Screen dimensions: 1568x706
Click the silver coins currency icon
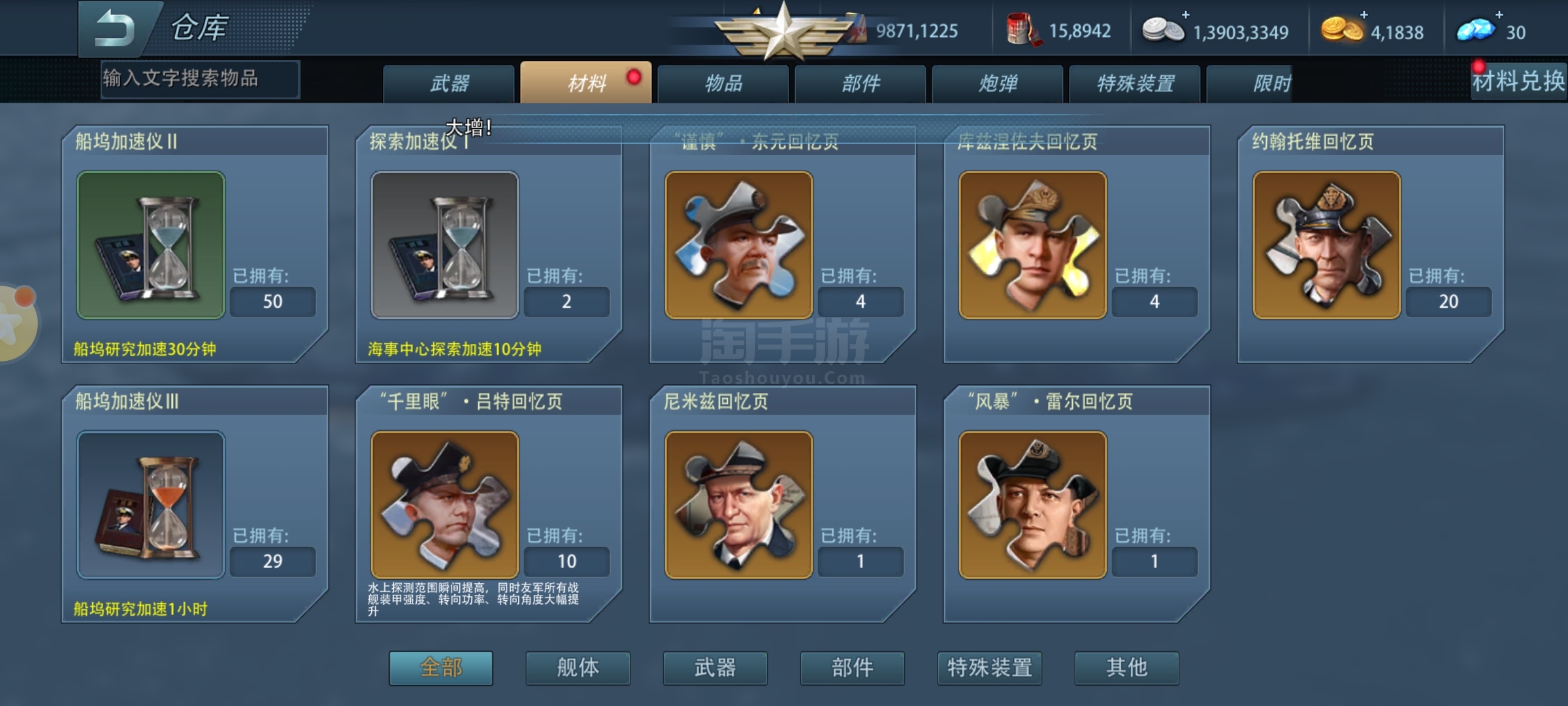(1163, 30)
